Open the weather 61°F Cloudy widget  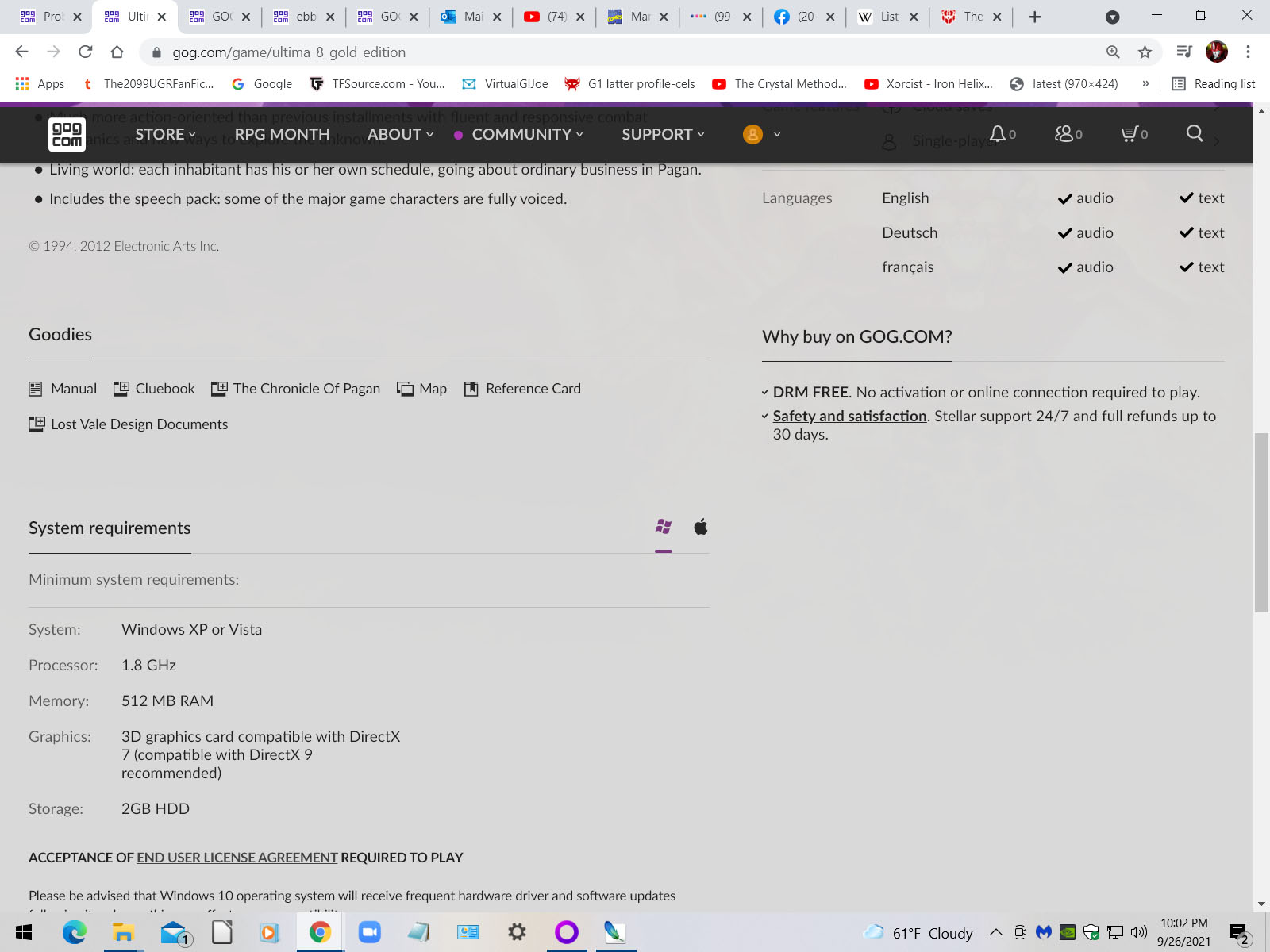coord(918,933)
